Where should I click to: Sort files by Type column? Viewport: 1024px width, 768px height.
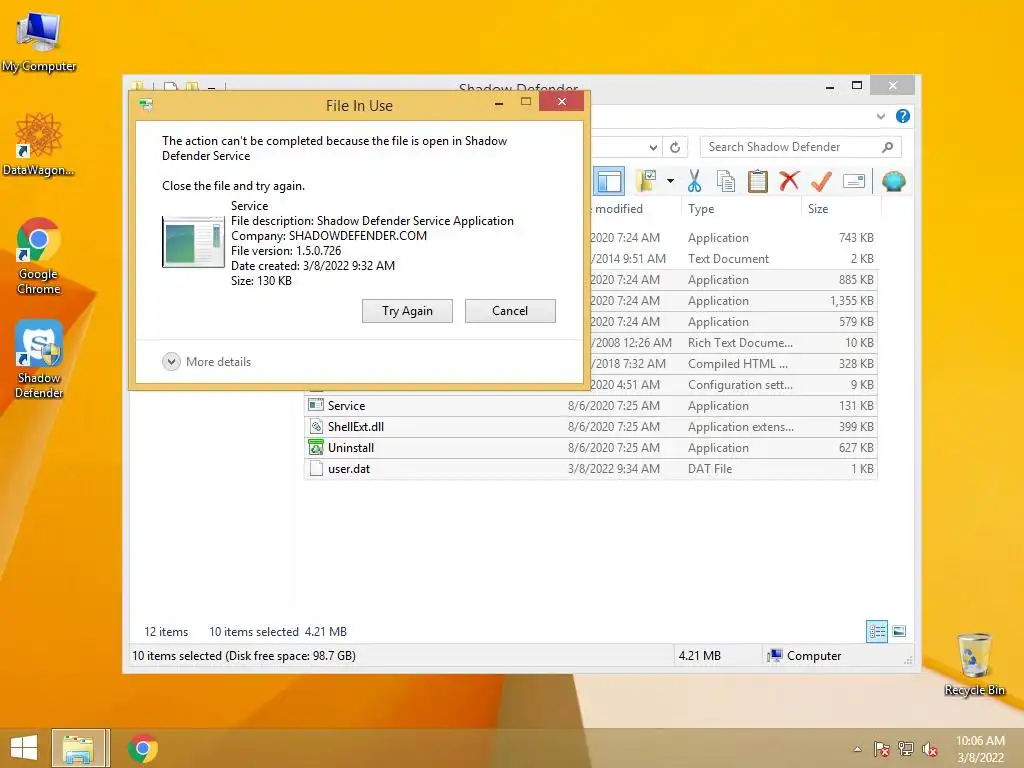point(741,209)
